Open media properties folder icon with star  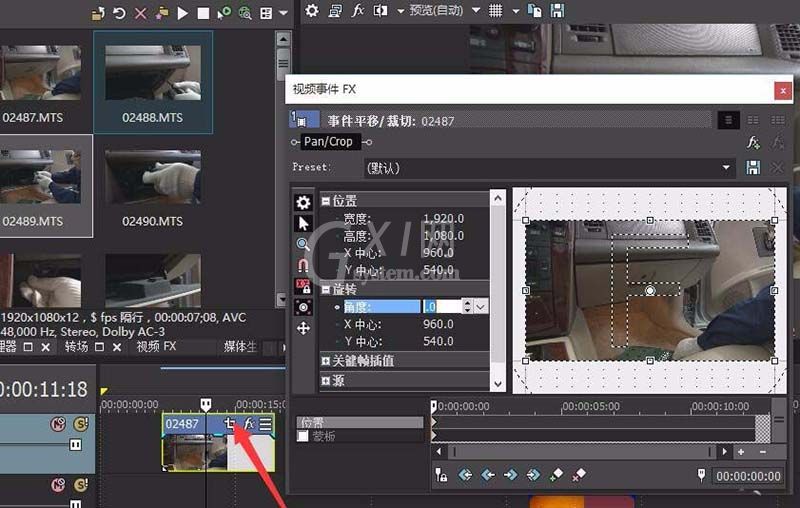[x=162, y=13]
